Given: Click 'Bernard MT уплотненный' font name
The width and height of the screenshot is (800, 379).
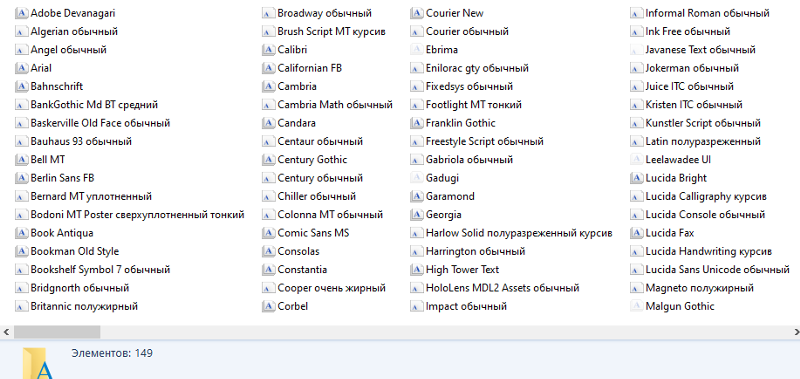Looking at the screenshot, I should click(x=91, y=196).
